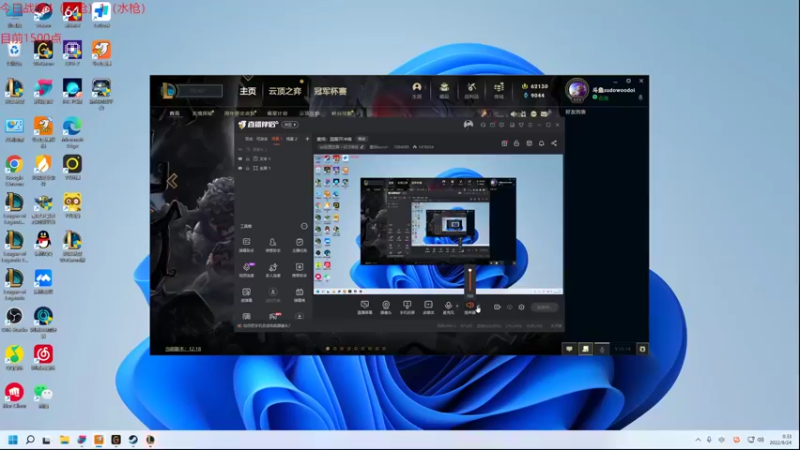The image size is (800, 450).
Task: Show hidden system tray icons
Action: click(698, 439)
